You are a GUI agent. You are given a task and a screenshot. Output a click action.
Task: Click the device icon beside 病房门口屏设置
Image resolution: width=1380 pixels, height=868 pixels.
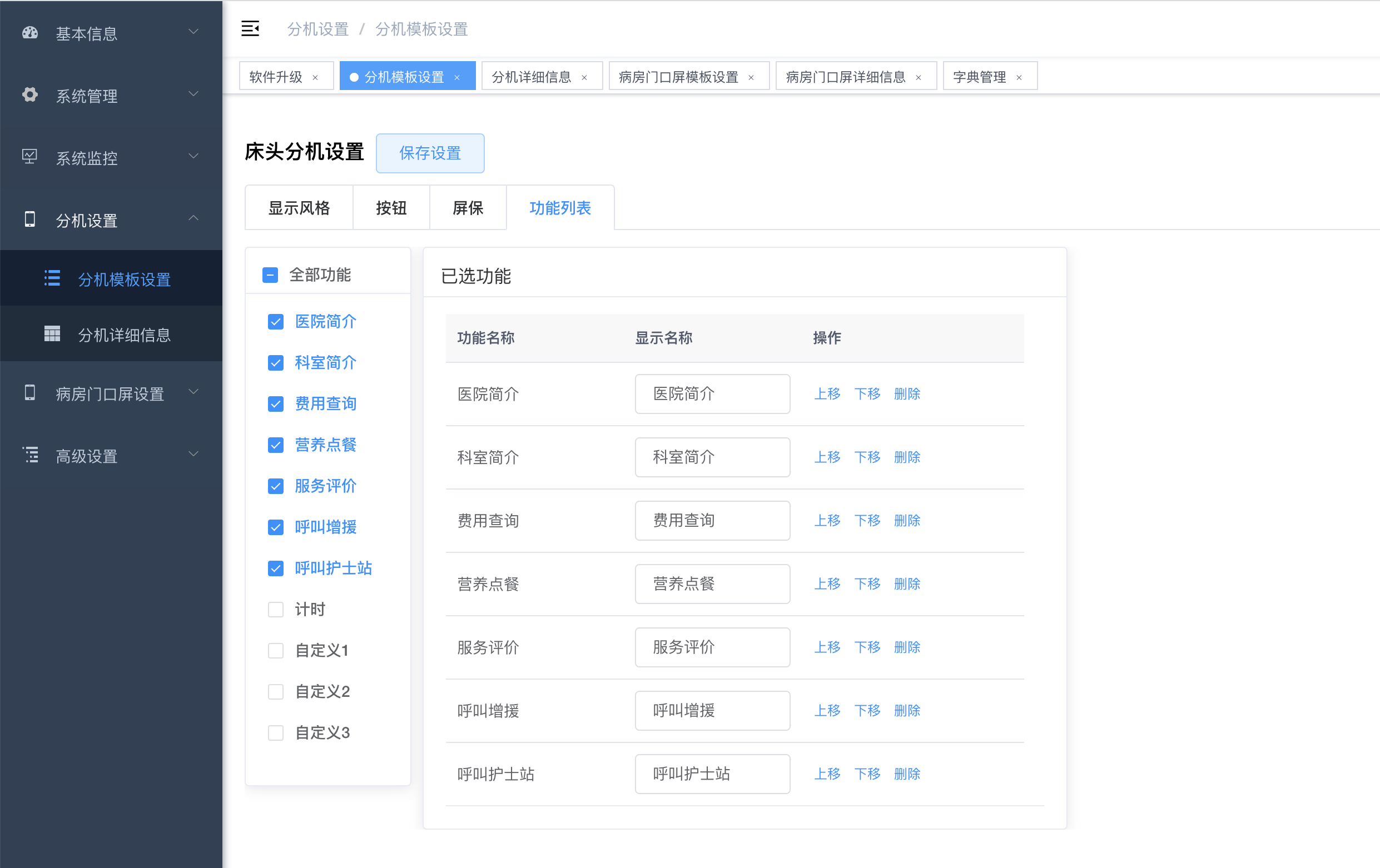(x=30, y=393)
